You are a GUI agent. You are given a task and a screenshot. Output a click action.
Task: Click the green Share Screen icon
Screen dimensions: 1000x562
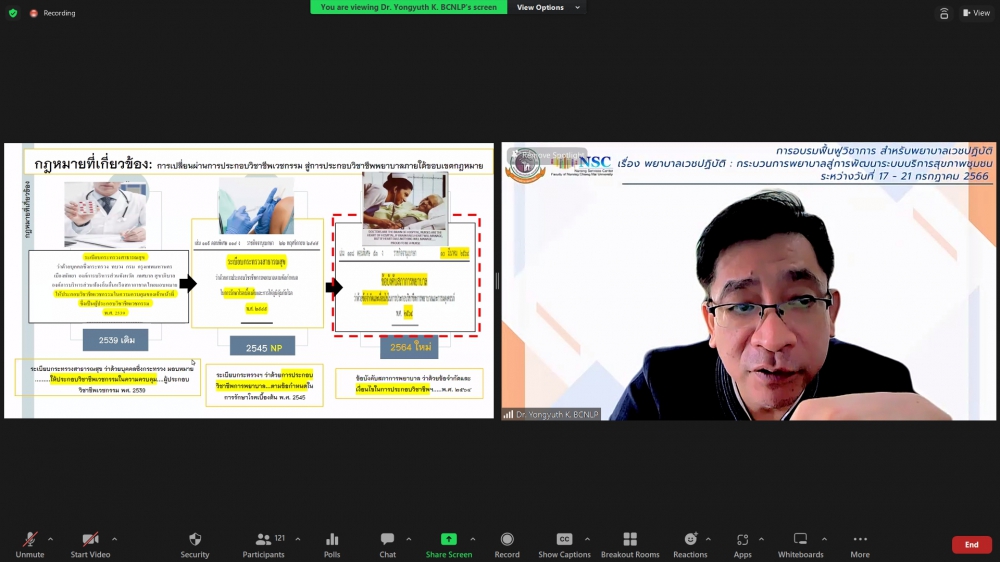[449, 540]
